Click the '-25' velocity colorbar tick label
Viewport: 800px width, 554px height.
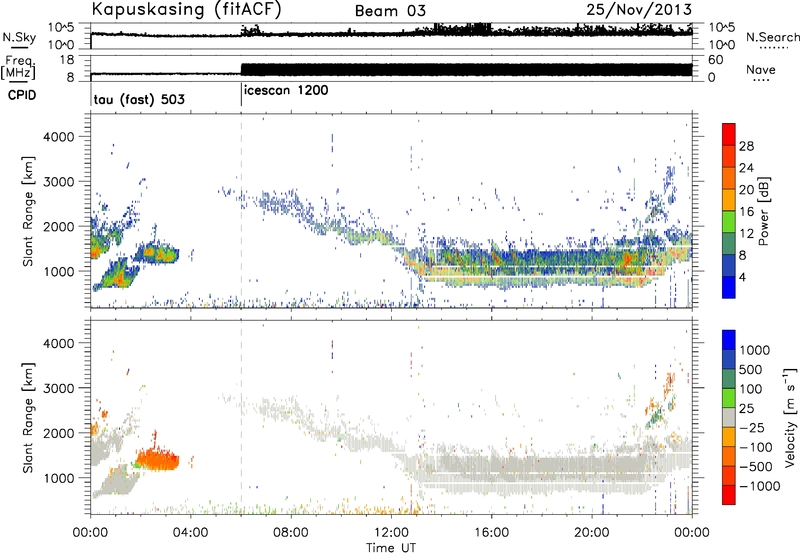point(751,427)
